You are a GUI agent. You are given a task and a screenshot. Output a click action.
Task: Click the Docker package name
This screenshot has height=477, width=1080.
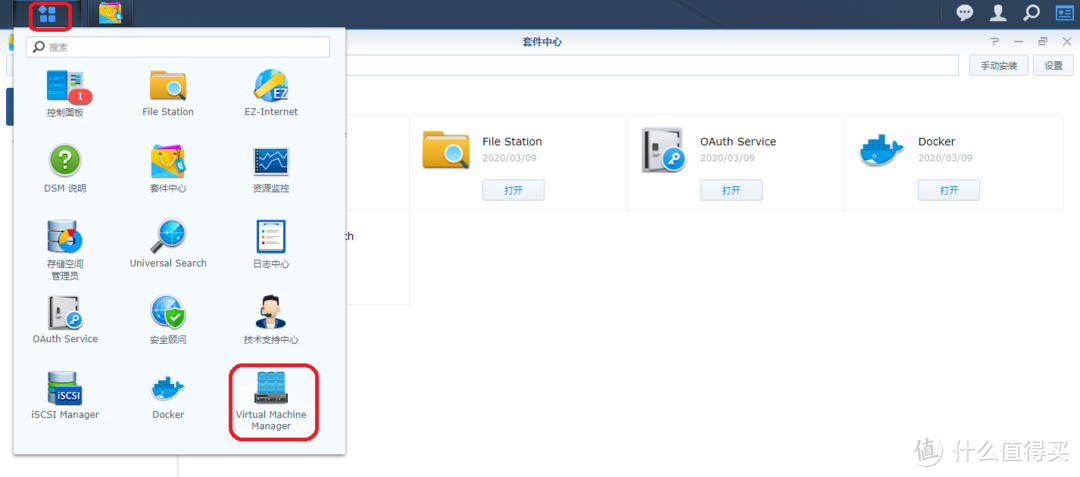coord(937,141)
